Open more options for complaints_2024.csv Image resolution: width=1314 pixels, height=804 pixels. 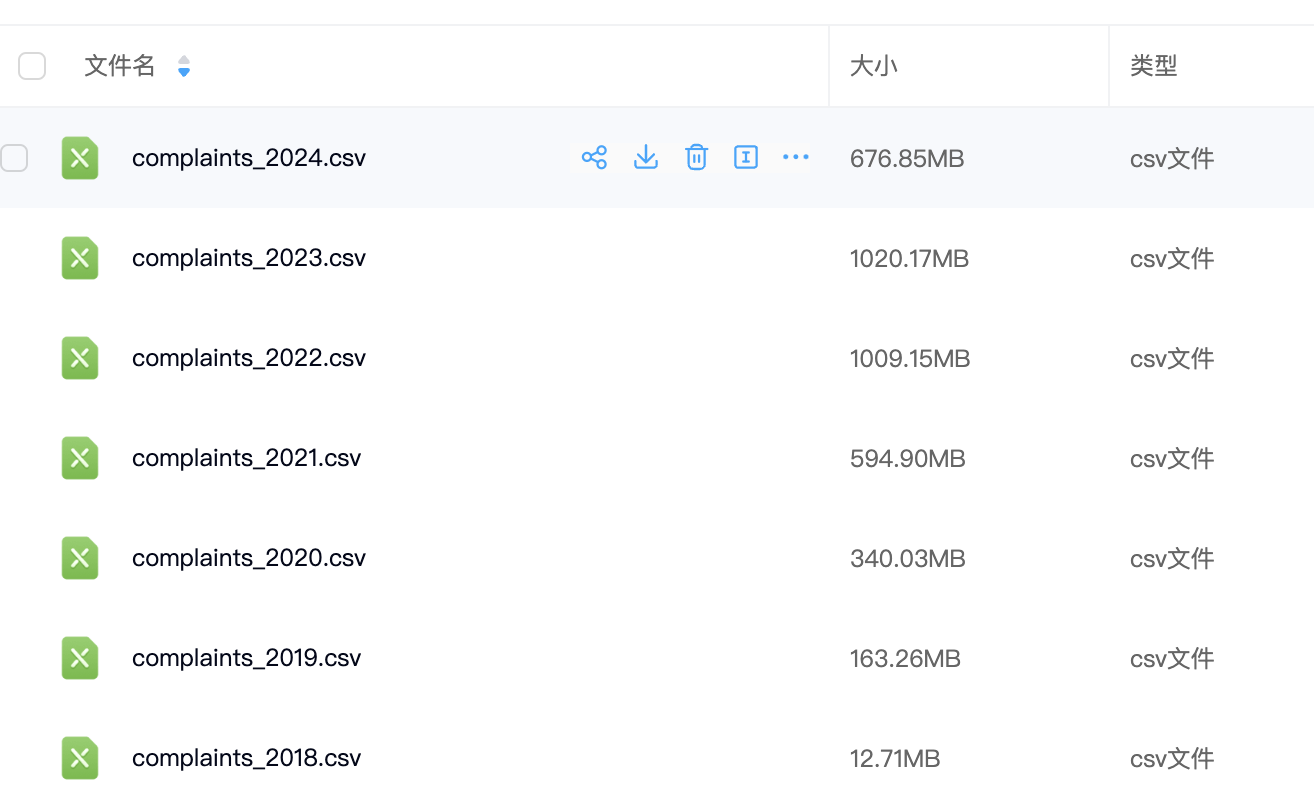coord(796,157)
